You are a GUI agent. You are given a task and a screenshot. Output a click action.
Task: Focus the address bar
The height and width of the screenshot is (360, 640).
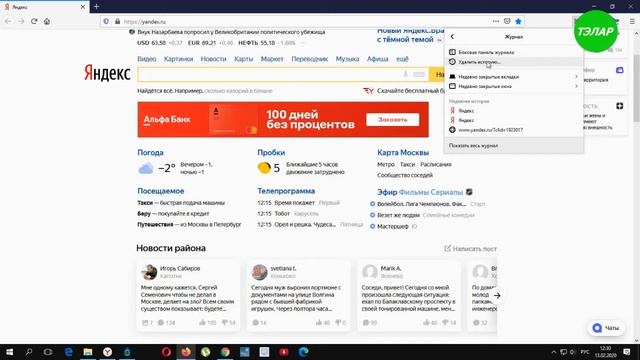306,21
